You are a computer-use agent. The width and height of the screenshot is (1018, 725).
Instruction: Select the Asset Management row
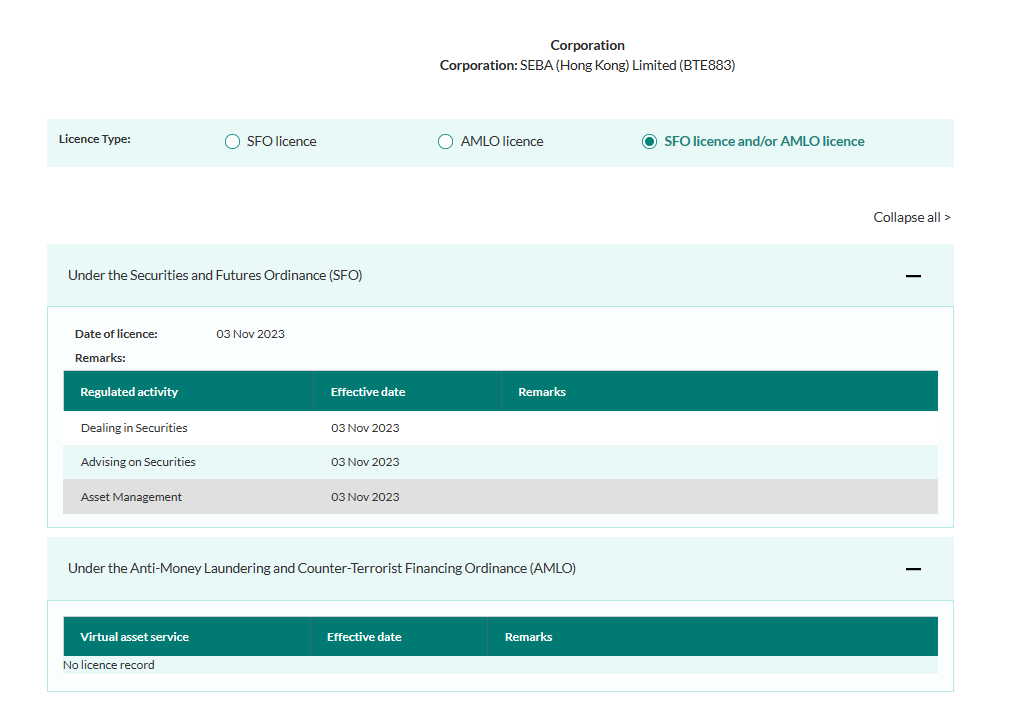(x=131, y=497)
